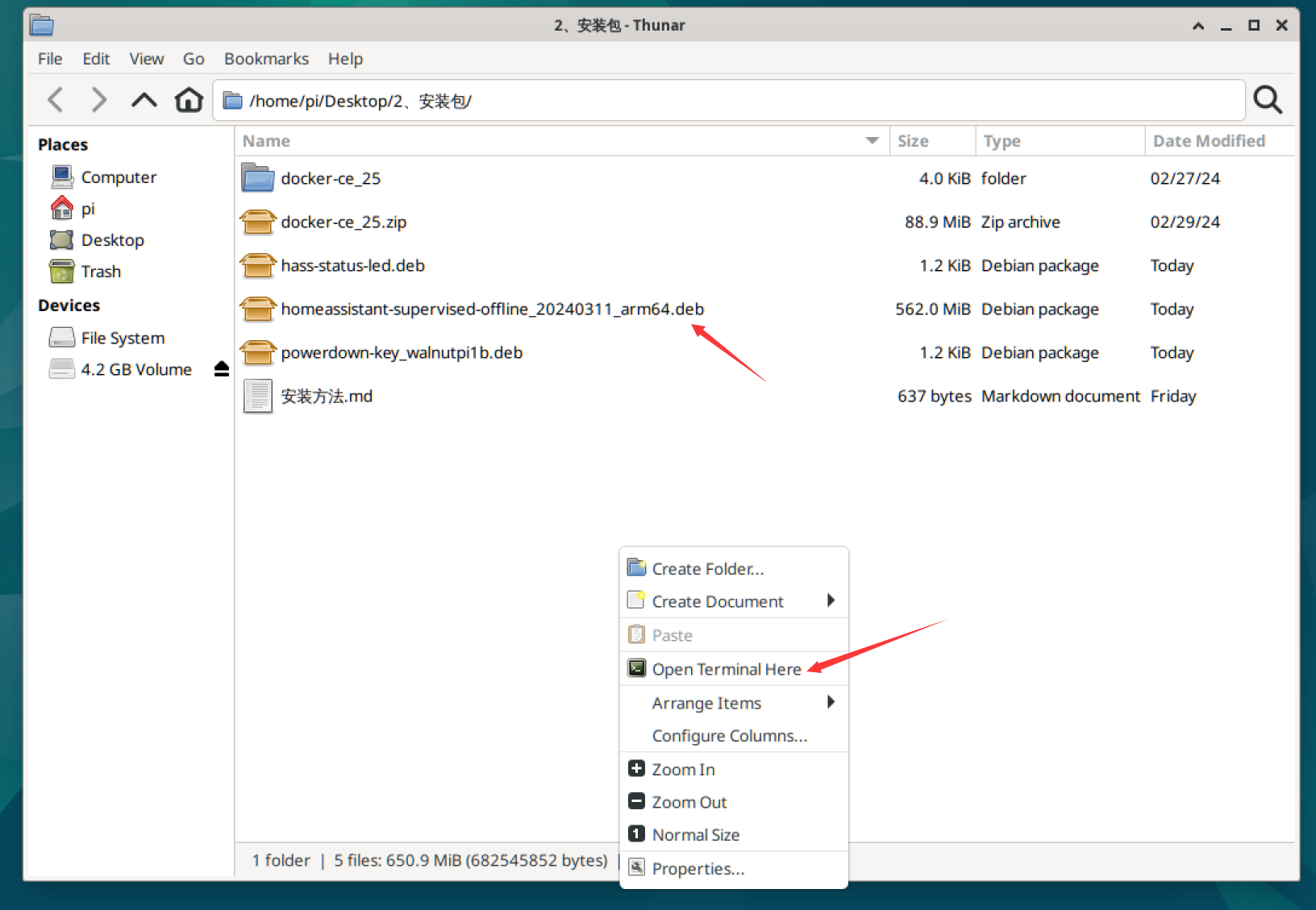Image resolution: width=1316 pixels, height=910 pixels.
Task: Click the docker-ce_25 folder icon
Action: pos(258,178)
